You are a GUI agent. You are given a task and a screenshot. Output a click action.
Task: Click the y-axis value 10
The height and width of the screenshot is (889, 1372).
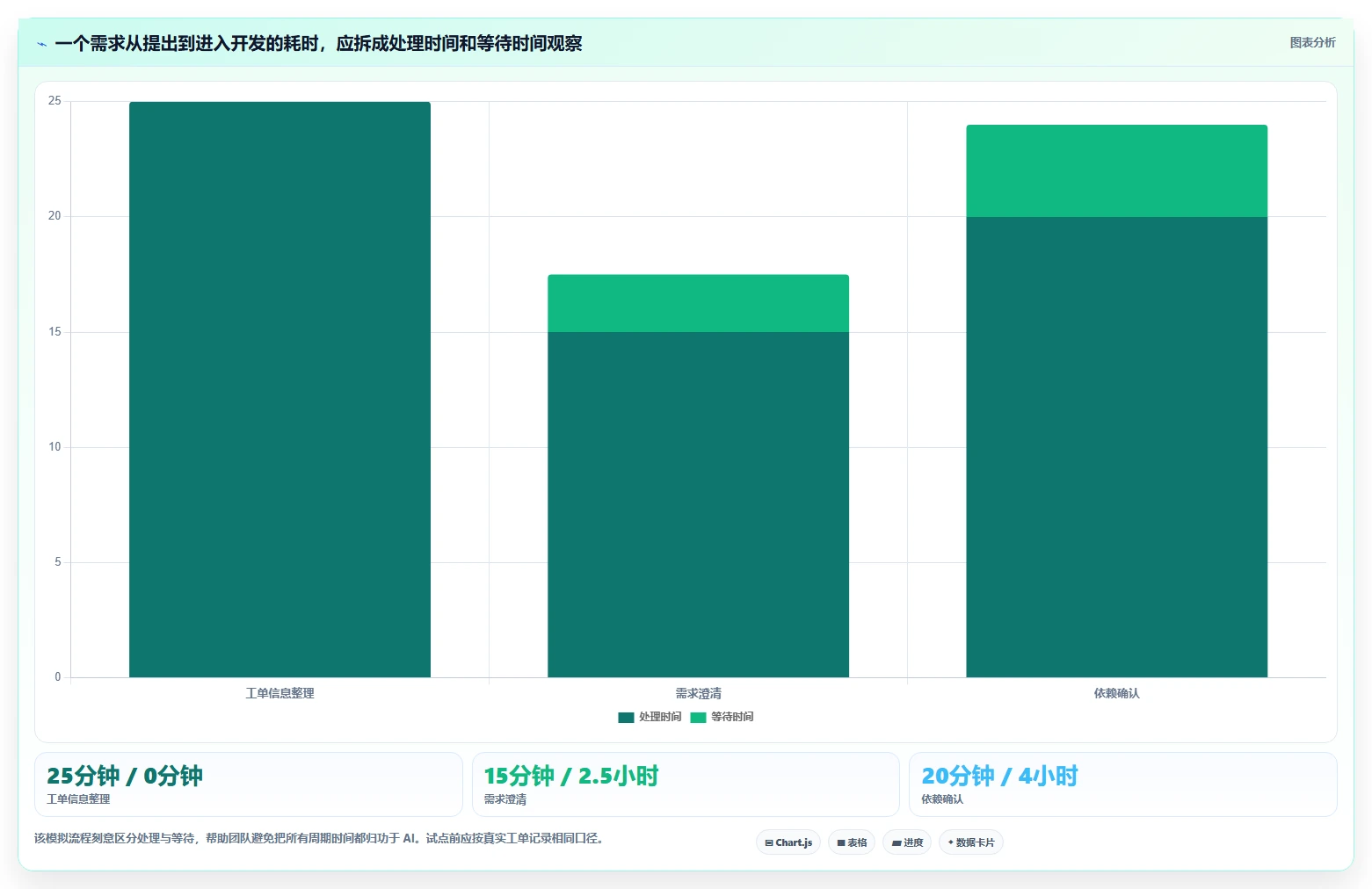[x=54, y=447]
